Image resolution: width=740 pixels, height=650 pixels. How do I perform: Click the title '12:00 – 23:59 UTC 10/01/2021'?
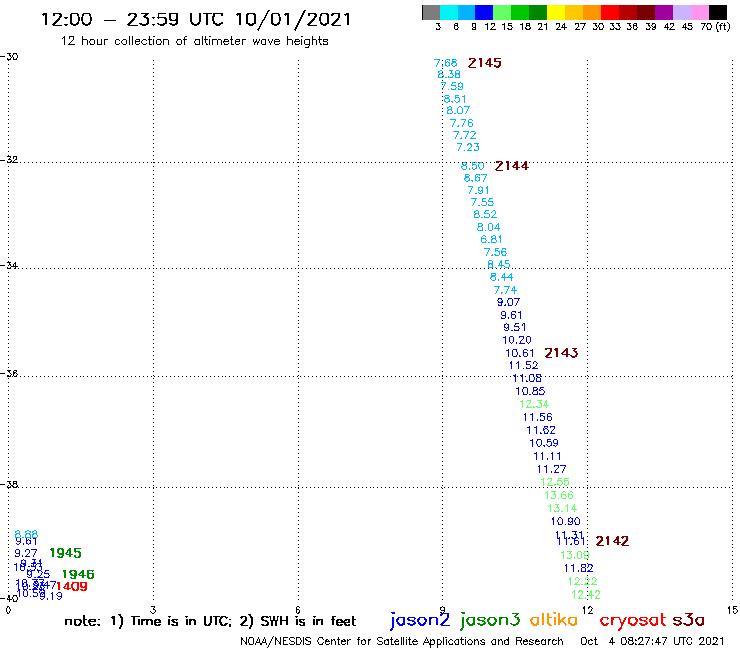[196, 19]
